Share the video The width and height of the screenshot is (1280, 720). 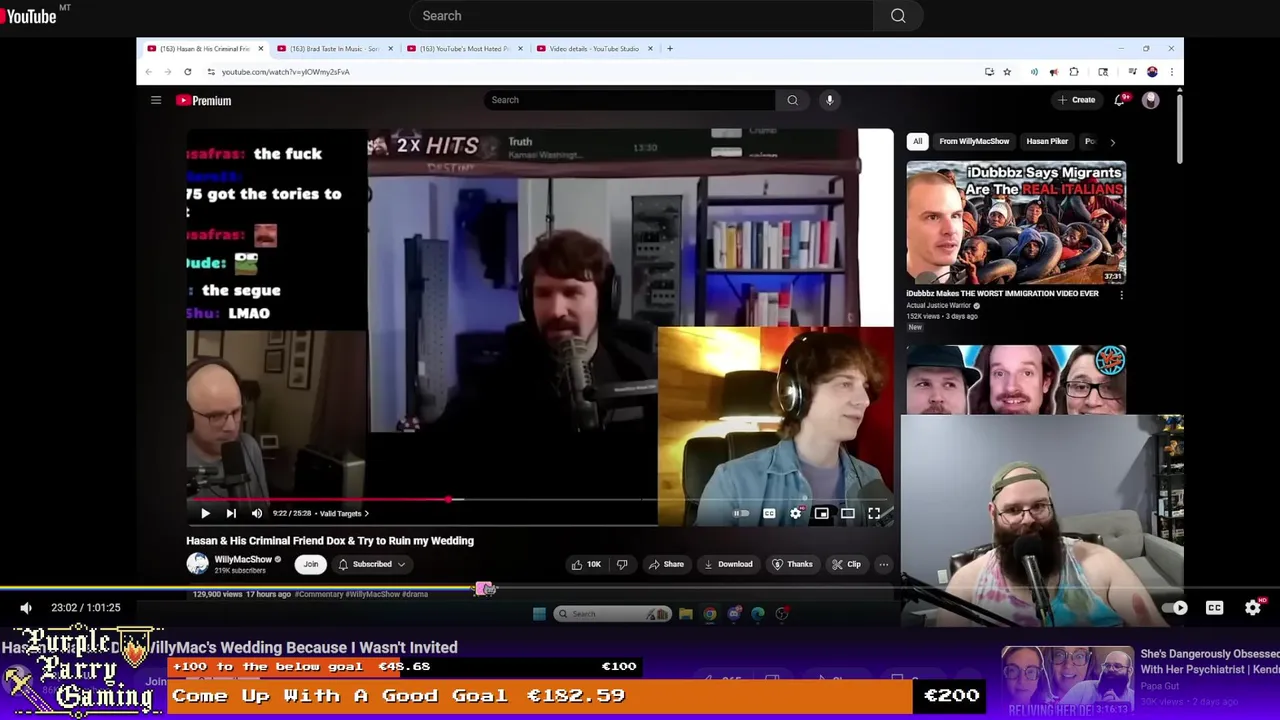(x=666, y=564)
